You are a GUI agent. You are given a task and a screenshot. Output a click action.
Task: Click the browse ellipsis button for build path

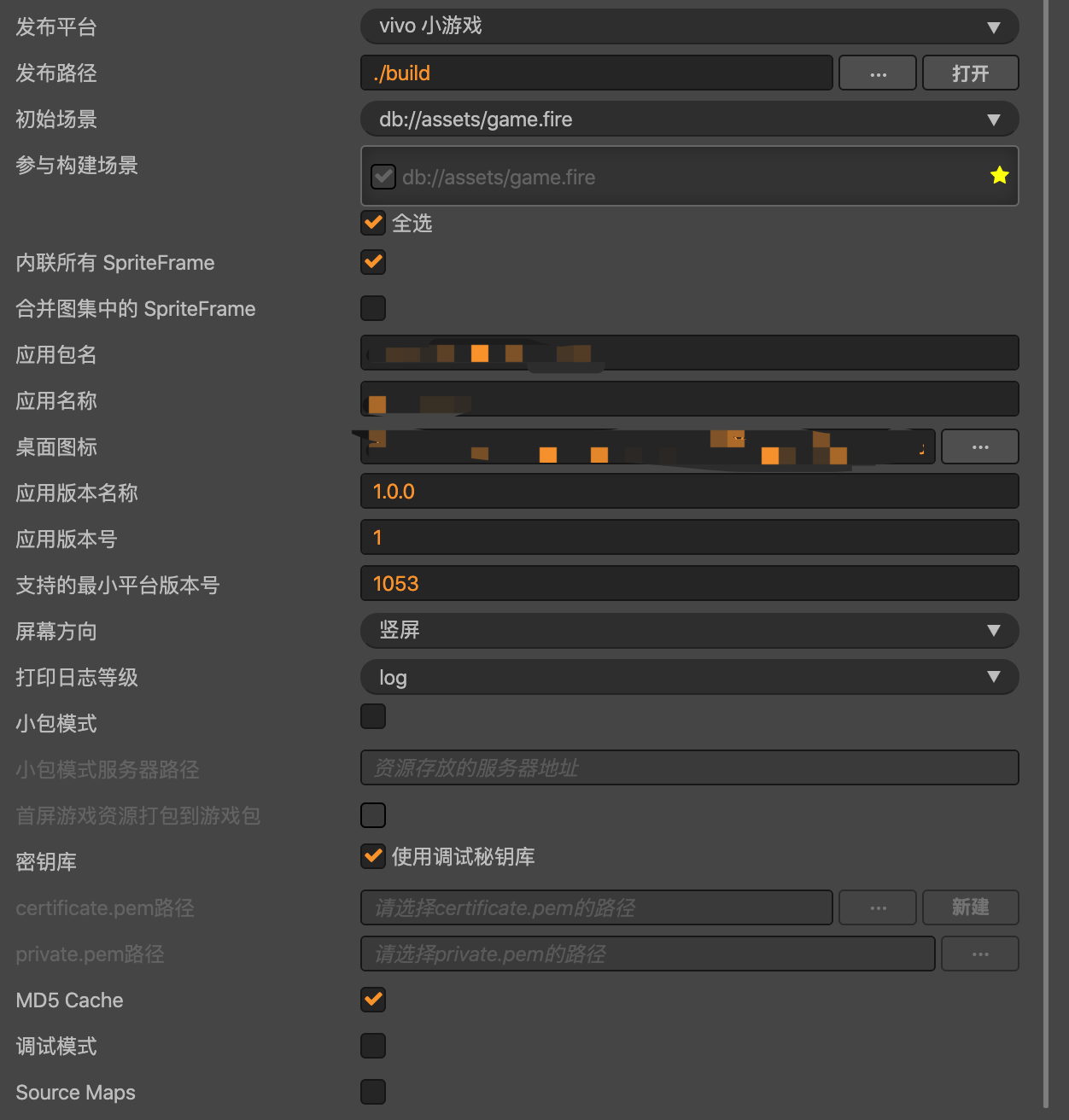pyautogui.click(x=878, y=73)
